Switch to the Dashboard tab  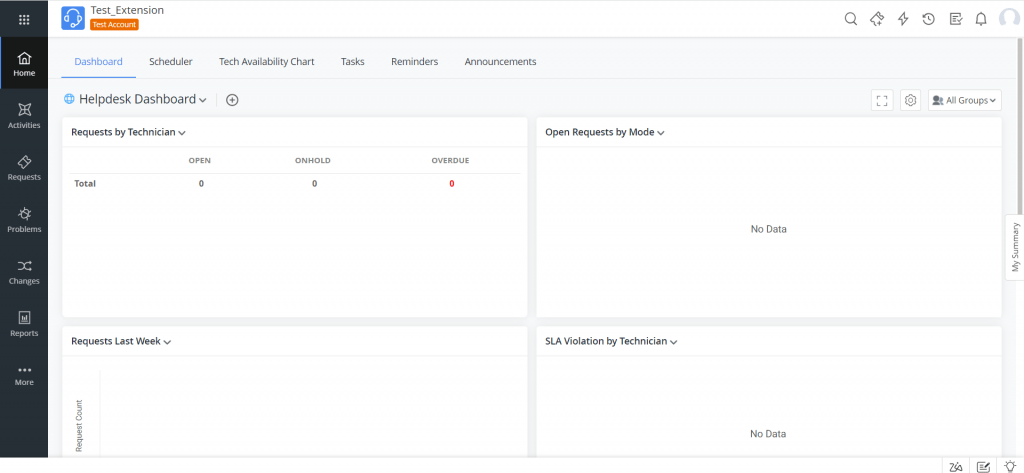click(99, 61)
